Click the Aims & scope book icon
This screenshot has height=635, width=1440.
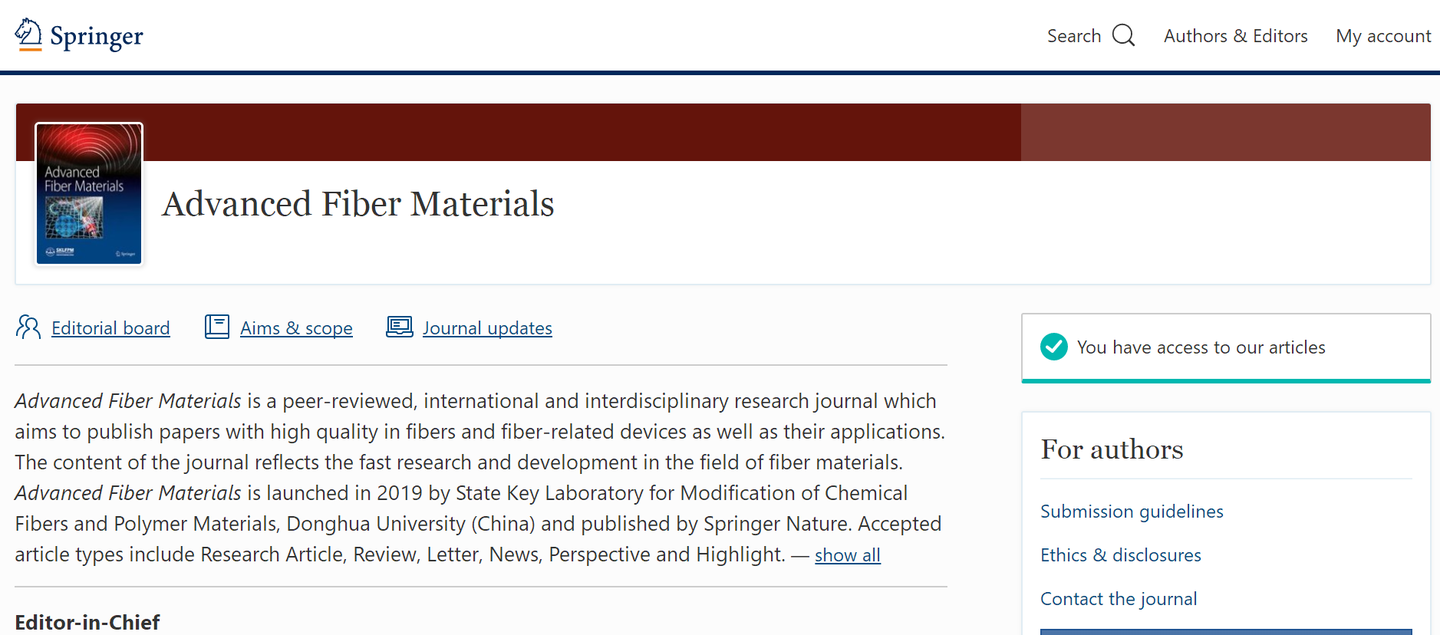tap(217, 327)
